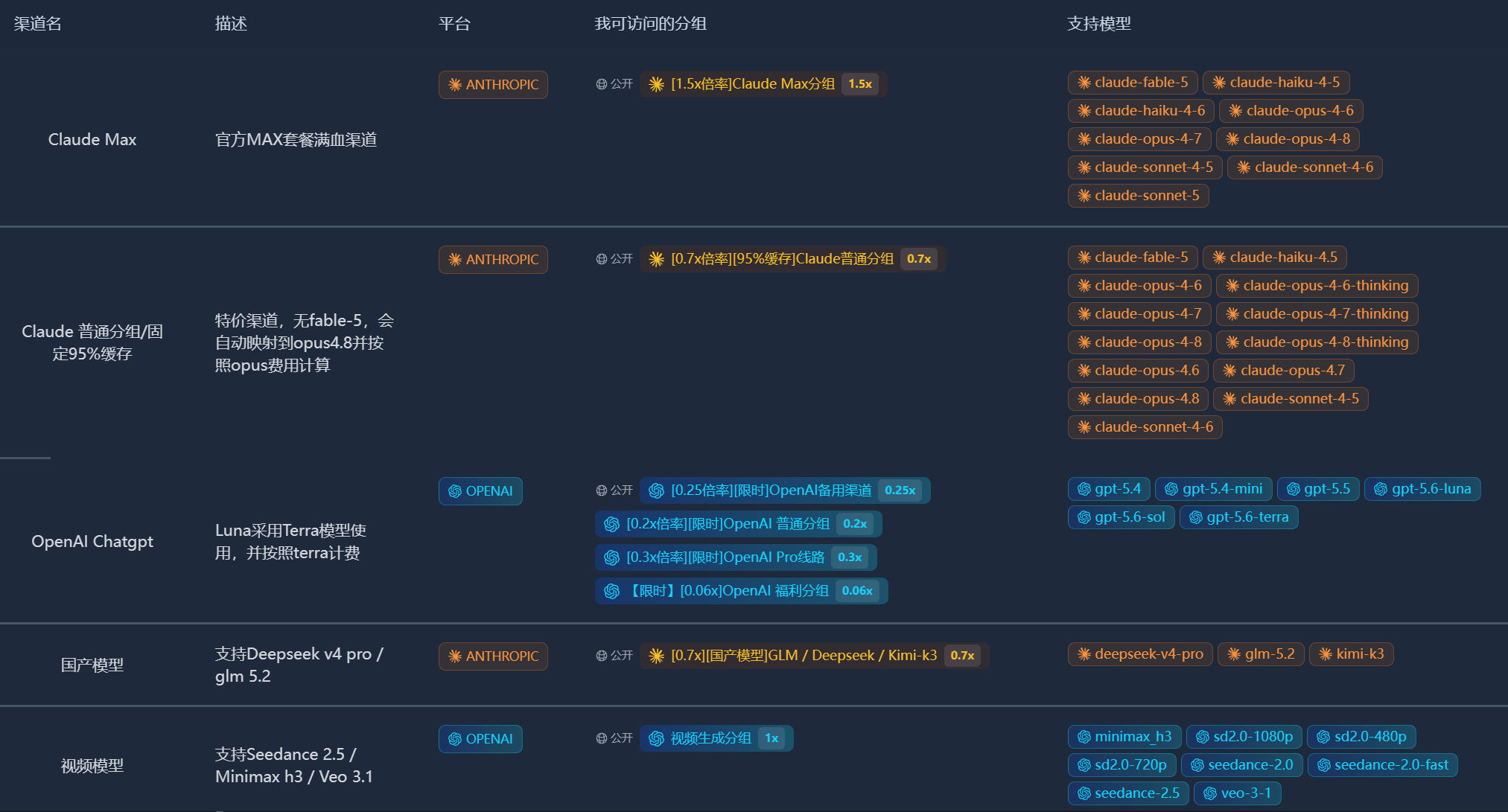Click the description starting with 特价渠道
Screen dimensions: 1508x812
coord(305,343)
